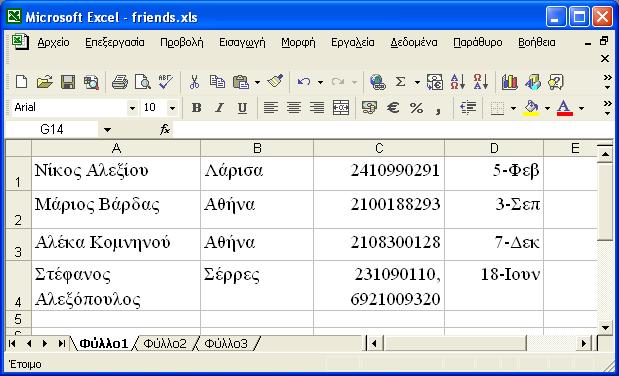
Task: Apply the red font color
Action: [565, 108]
